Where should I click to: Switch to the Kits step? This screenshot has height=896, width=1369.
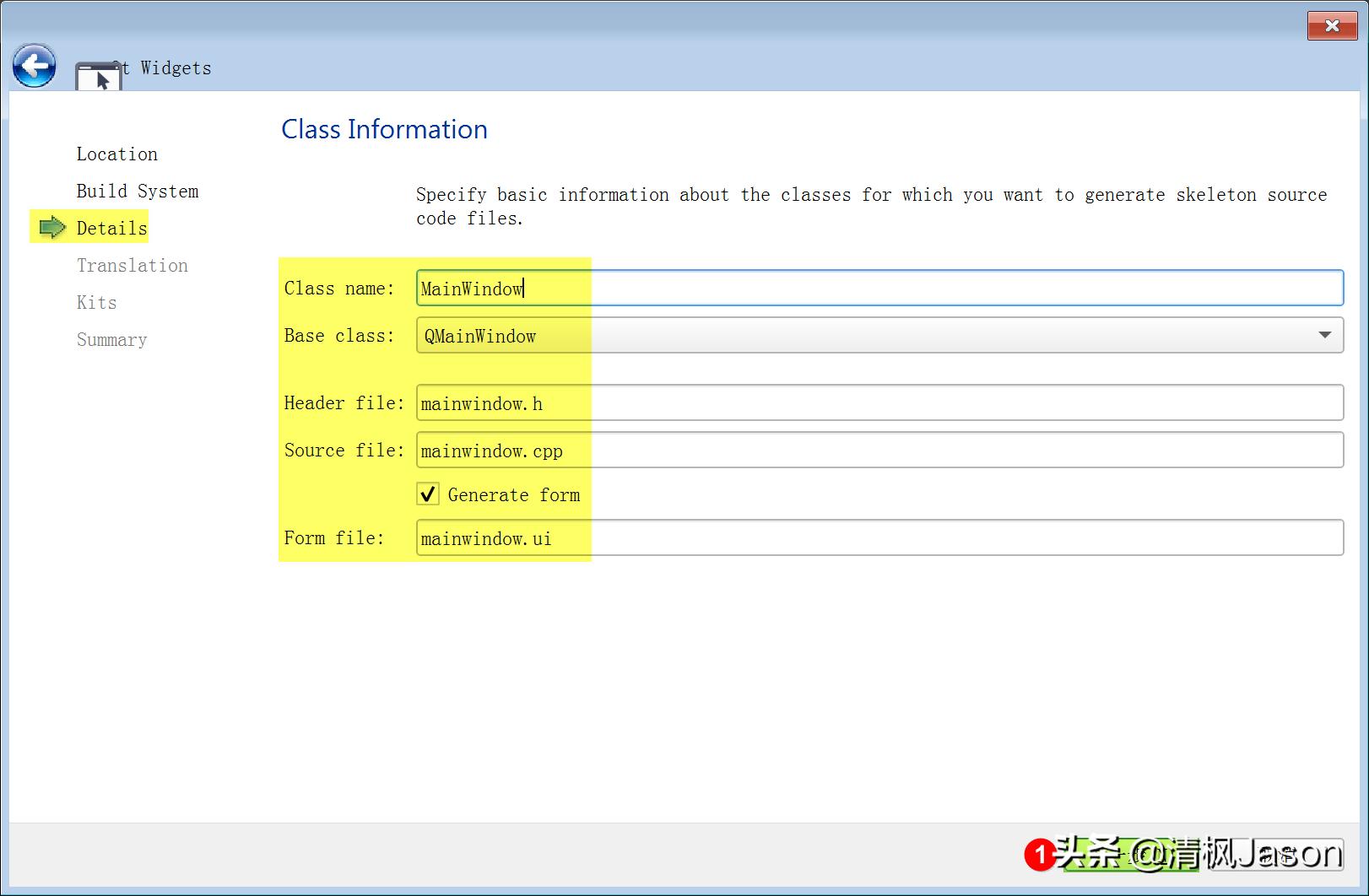pos(95,302)
